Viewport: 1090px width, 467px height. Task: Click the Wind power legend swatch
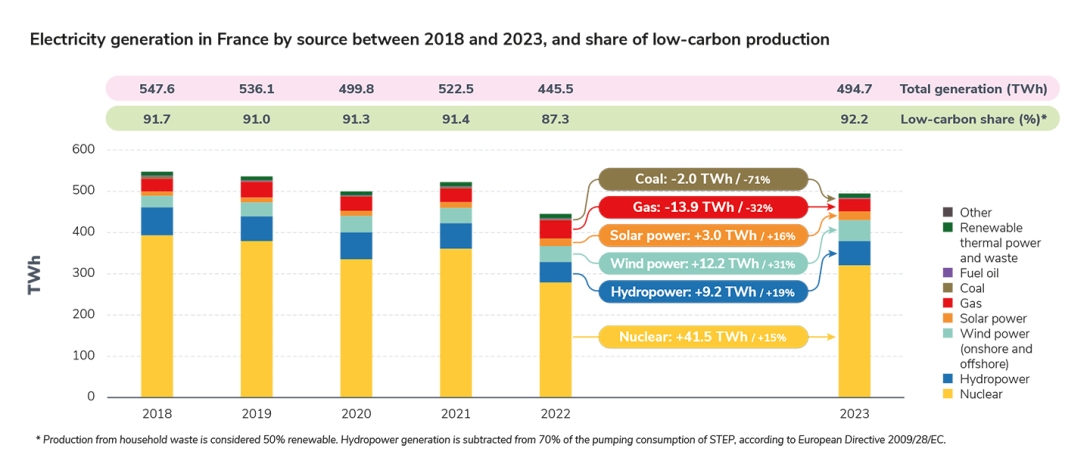947,334
